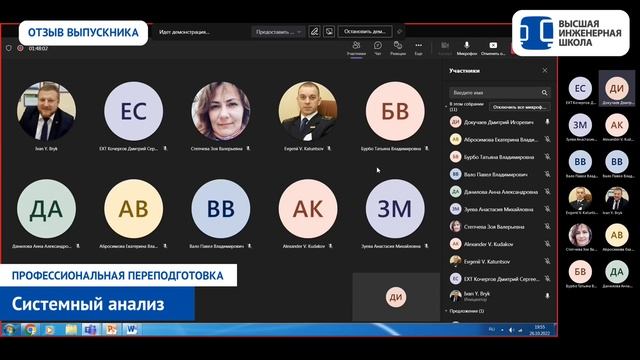The image size is (640, 360).
Task: Click the large AB avatar tile
Action: pos(133,209)
